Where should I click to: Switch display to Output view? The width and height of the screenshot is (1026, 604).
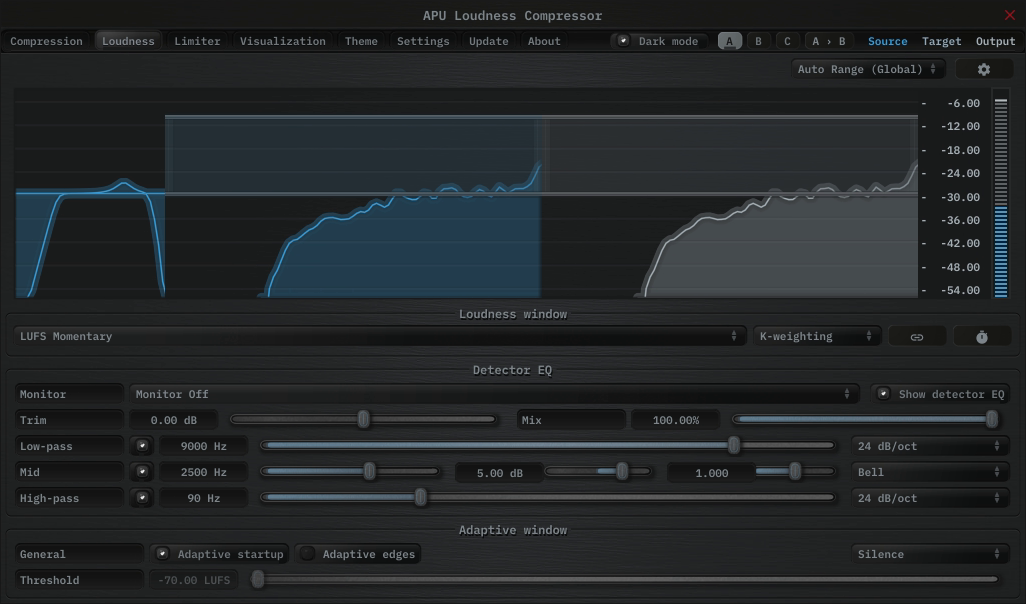[995, 41]
